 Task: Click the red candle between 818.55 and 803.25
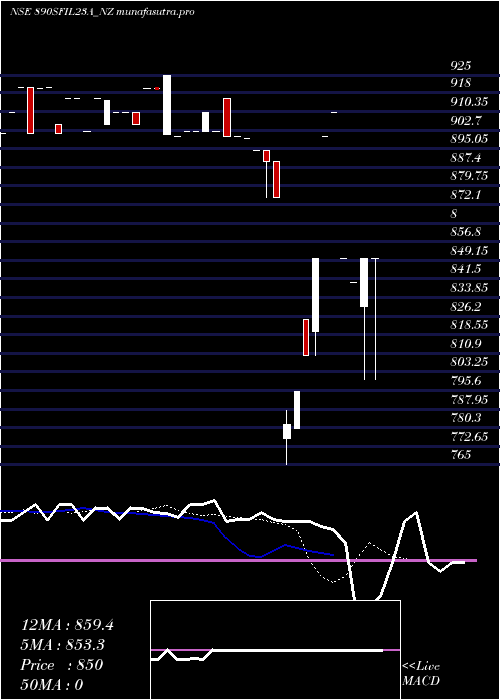point(306,337)
